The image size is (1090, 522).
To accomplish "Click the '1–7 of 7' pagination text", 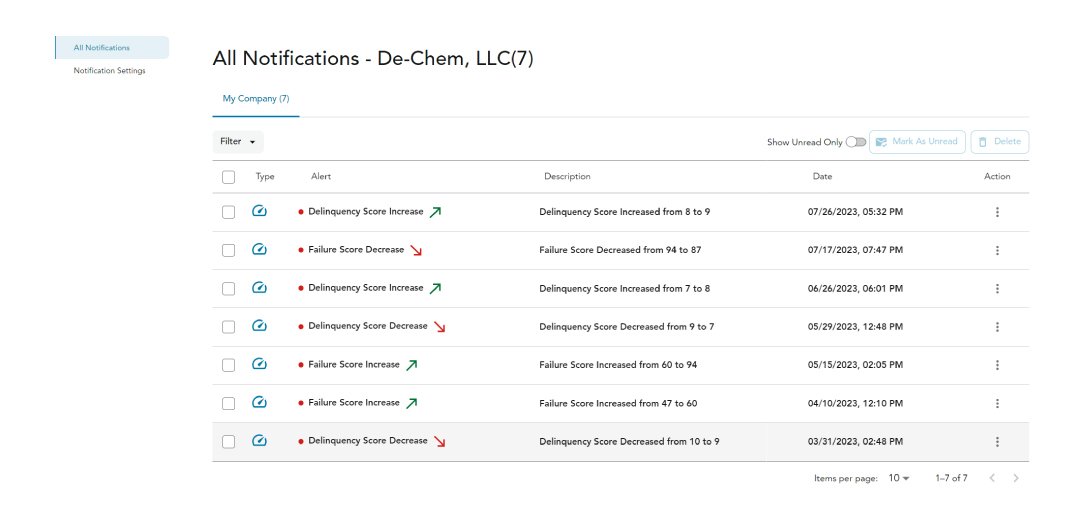I will (952, 478).
